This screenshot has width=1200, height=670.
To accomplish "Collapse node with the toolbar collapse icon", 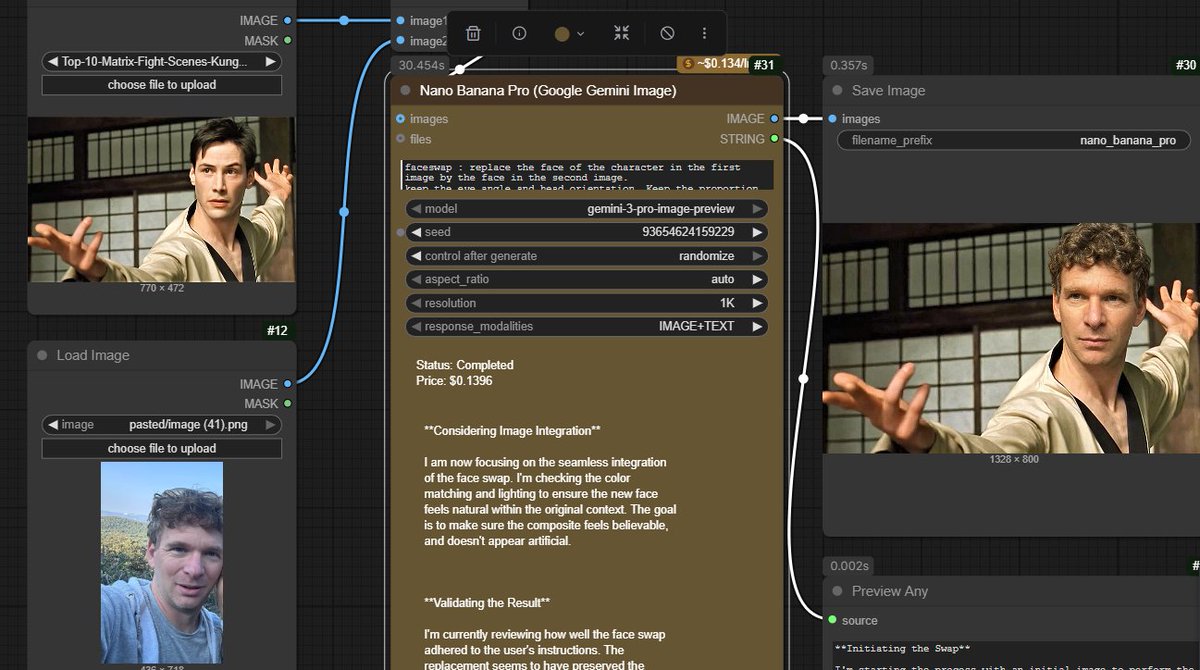I will tap(622, 33).
